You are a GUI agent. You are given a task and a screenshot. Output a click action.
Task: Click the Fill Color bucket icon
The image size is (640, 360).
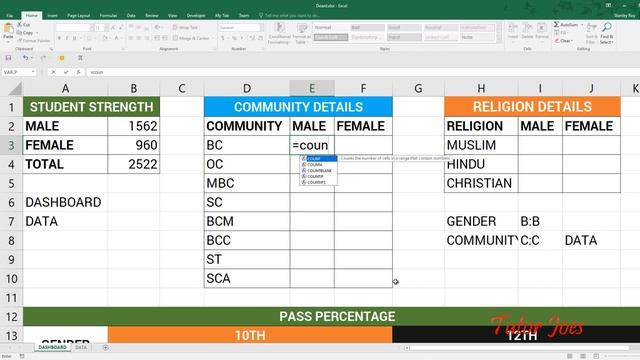point(104,38)
